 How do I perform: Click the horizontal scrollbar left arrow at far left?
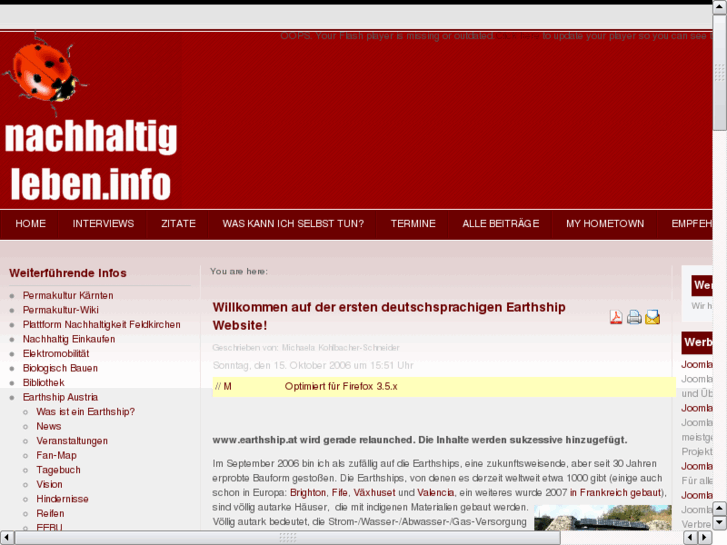pos(6,538)
